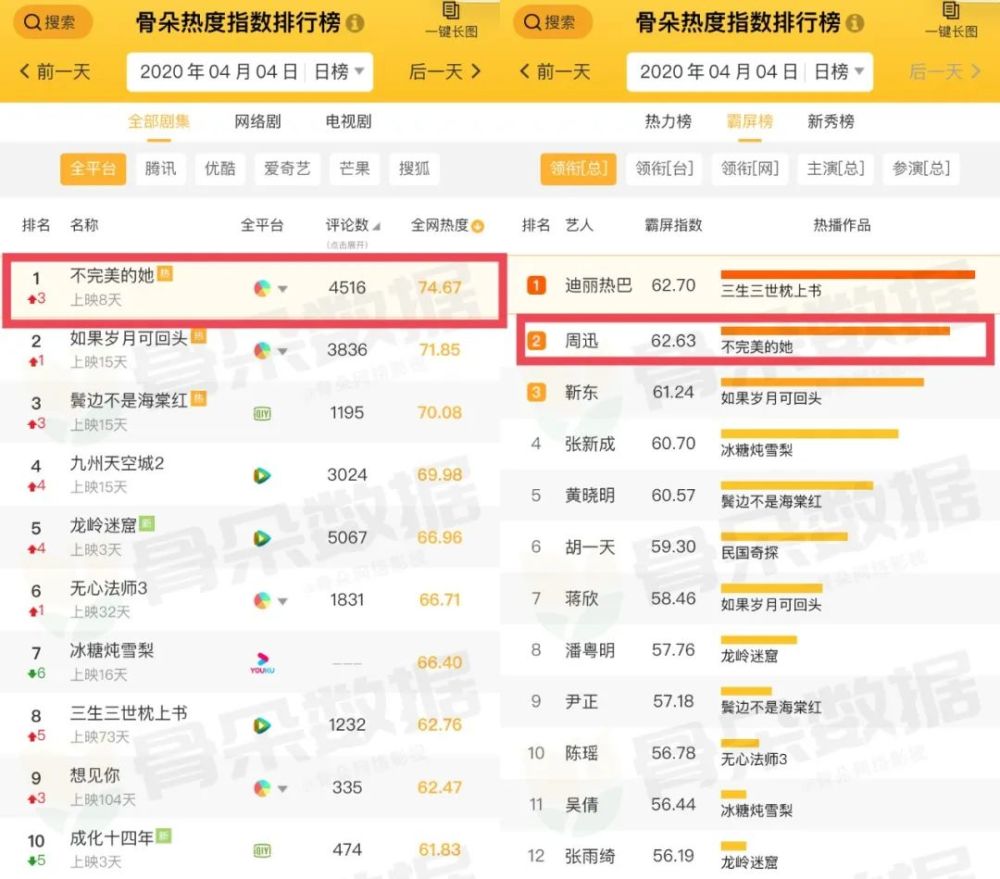Click the green new badge next to 成化十四年
This screenshot has width=1000, height=879.
164,836
